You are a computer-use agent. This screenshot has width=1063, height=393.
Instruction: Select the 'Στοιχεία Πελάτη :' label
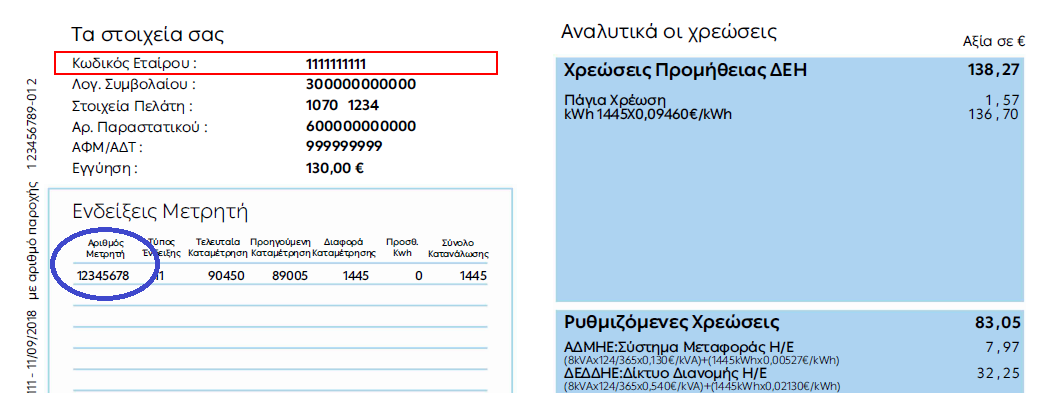(x=132, y=106)
